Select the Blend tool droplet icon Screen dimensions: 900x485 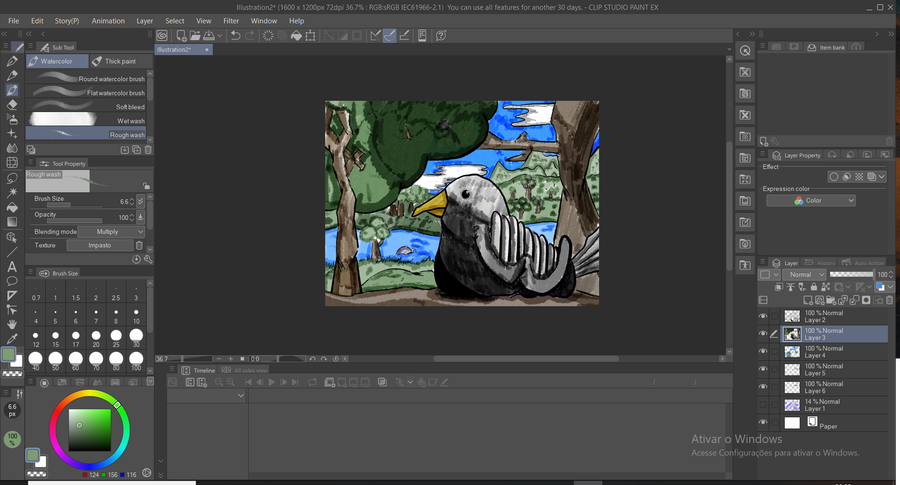pyautogui.click(x=12, y=148)
